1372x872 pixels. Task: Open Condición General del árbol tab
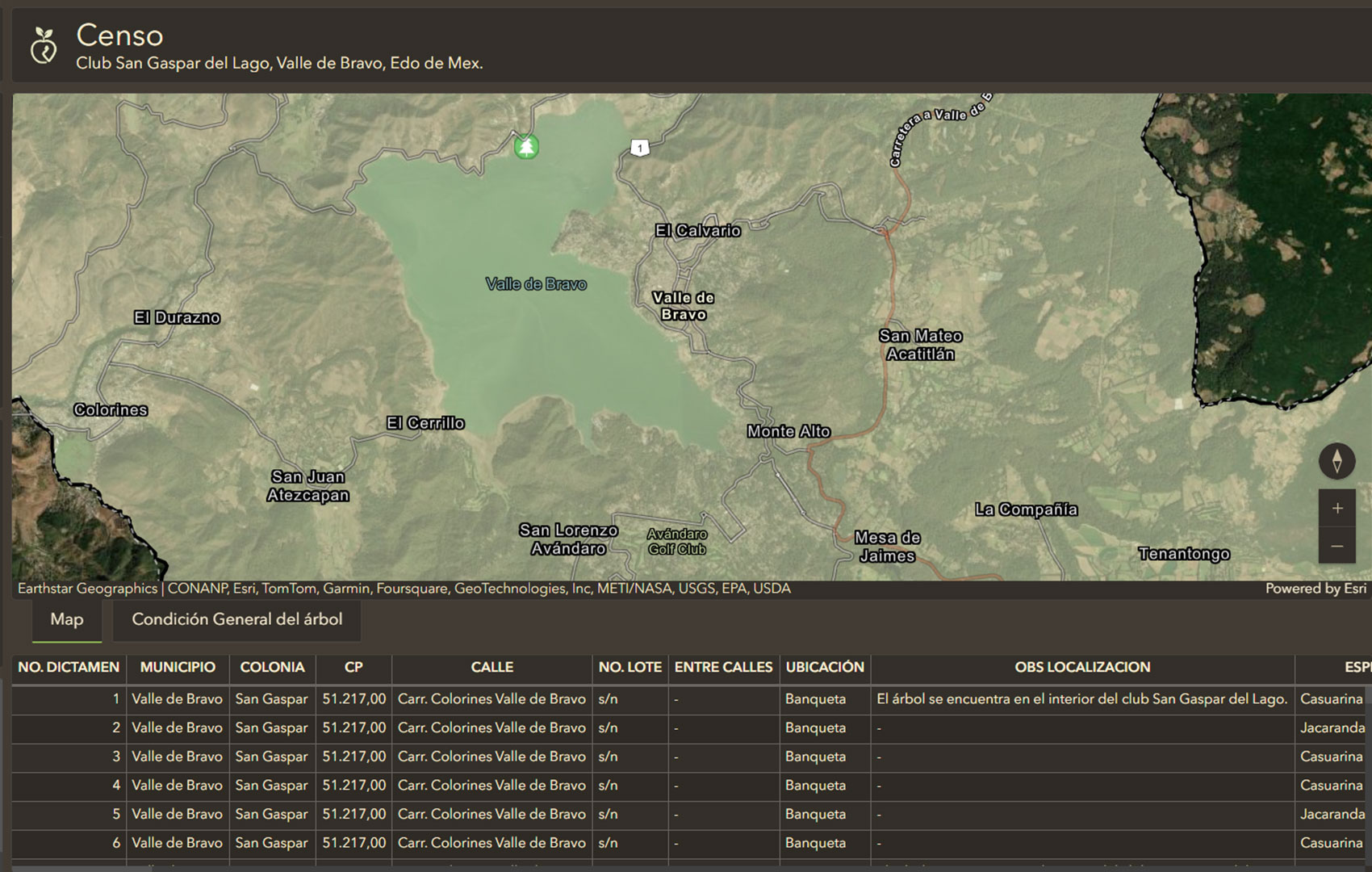coord(237,619)
